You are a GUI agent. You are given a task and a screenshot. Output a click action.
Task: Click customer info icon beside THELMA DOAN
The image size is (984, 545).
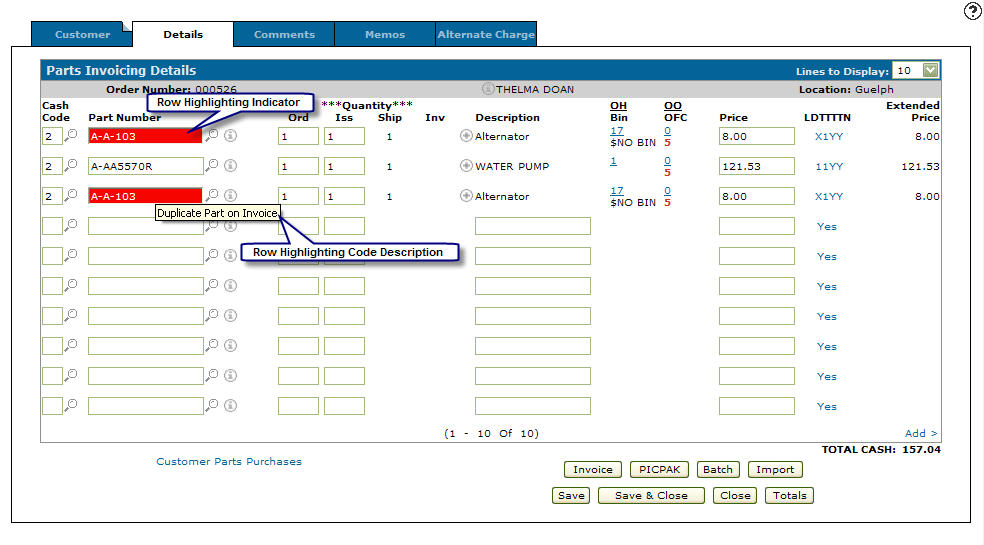tap(488, 89)
